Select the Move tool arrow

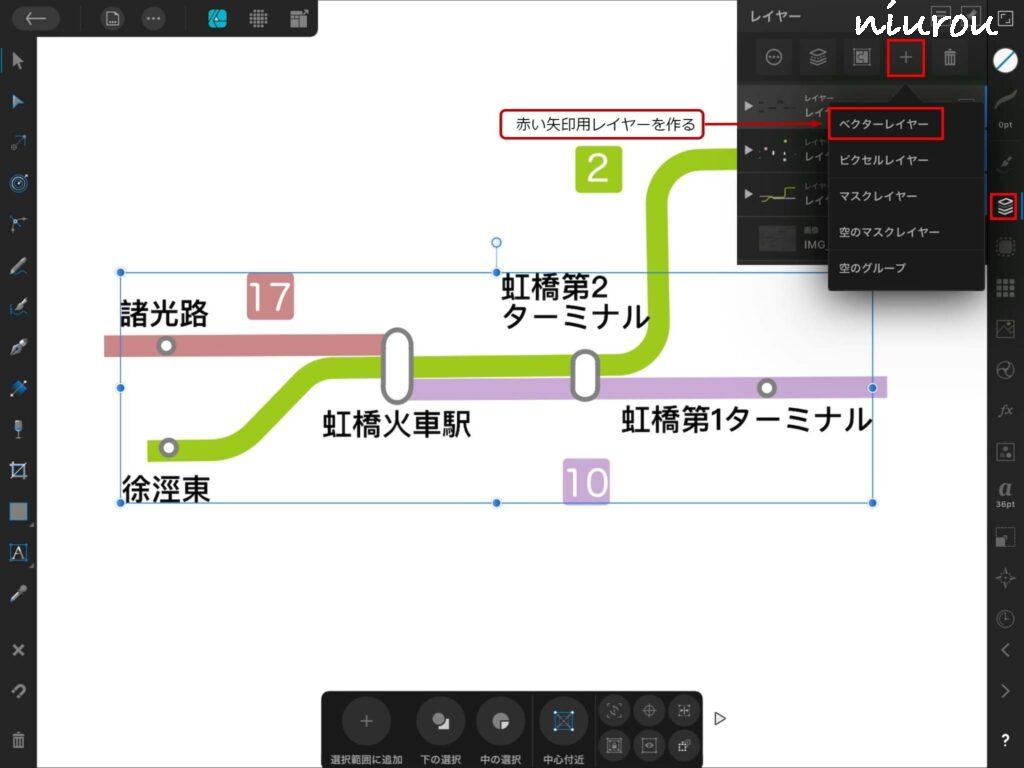(x=18, y=61)
